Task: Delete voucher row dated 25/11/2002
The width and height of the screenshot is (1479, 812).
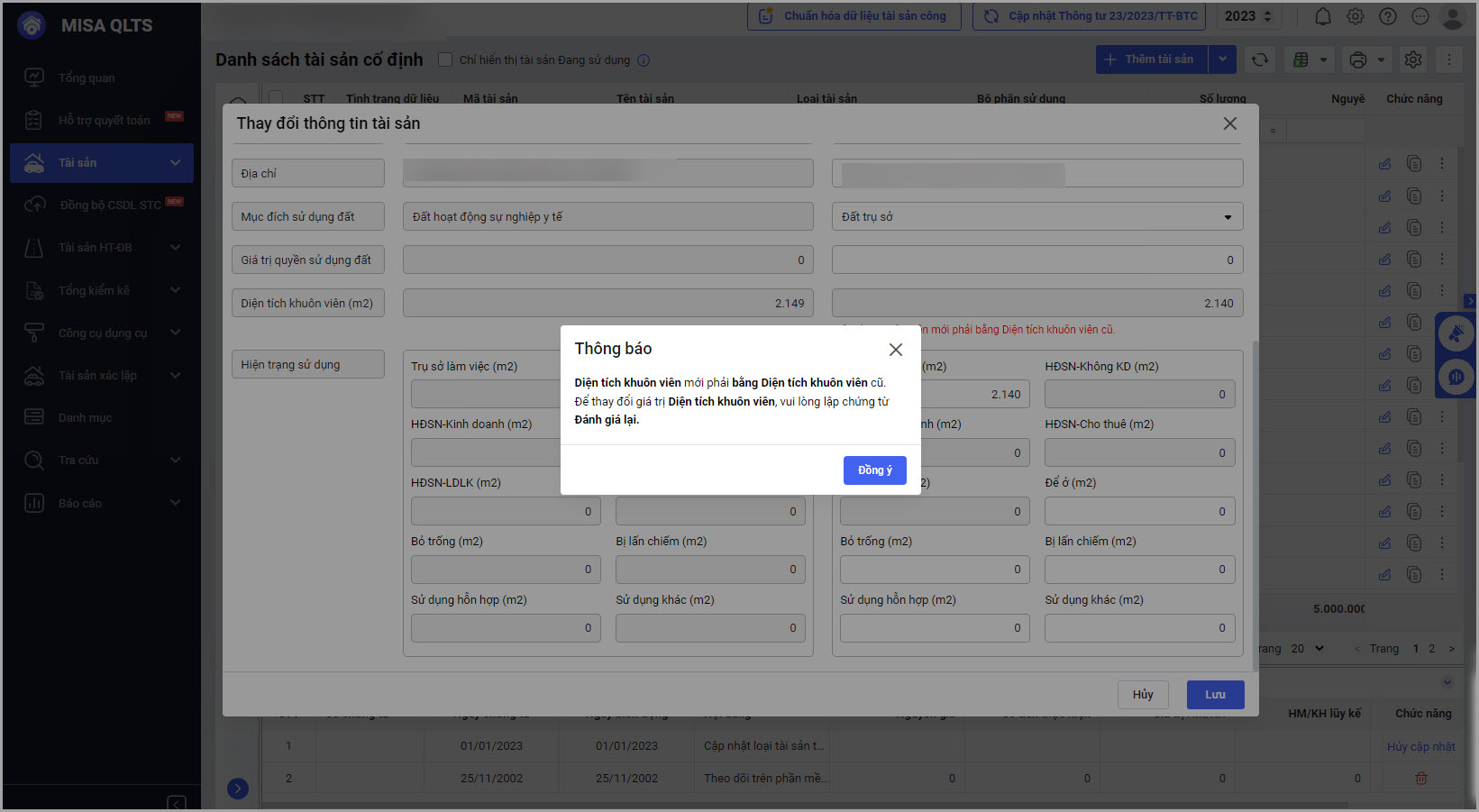Action: coord(1421,778)
